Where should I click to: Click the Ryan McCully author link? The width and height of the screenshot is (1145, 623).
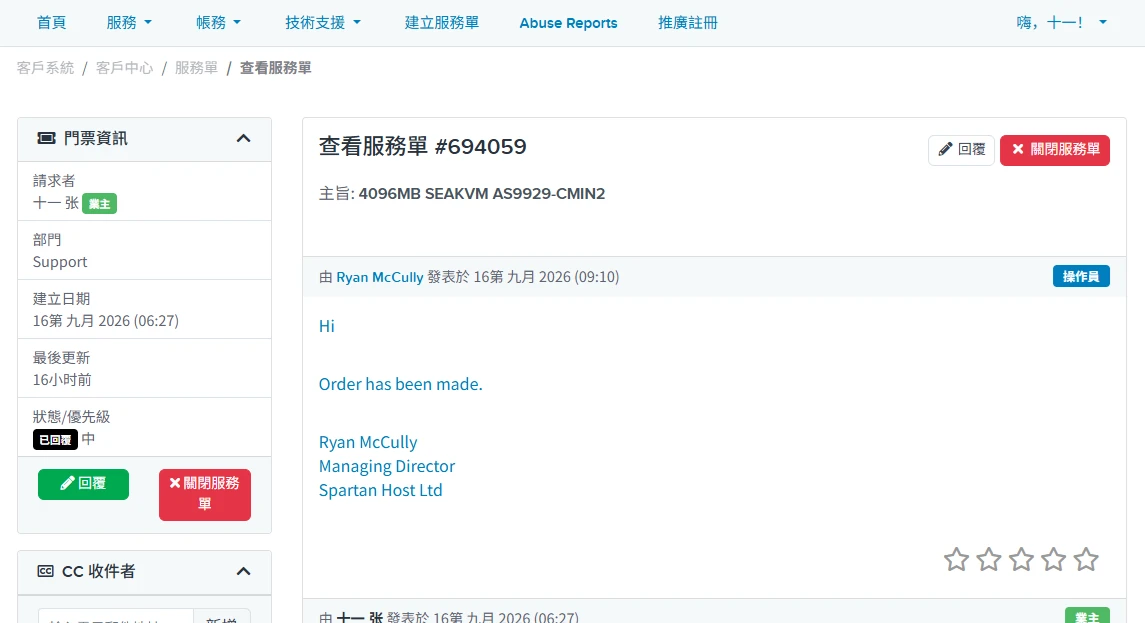(x=380, y=277)
